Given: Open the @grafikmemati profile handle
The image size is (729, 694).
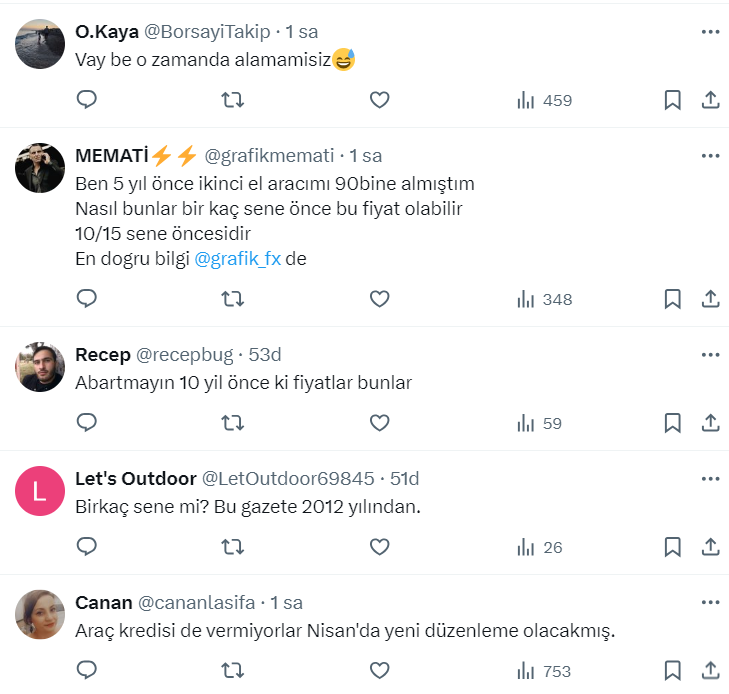Looking at the screenshot, I should pos(271,156).
